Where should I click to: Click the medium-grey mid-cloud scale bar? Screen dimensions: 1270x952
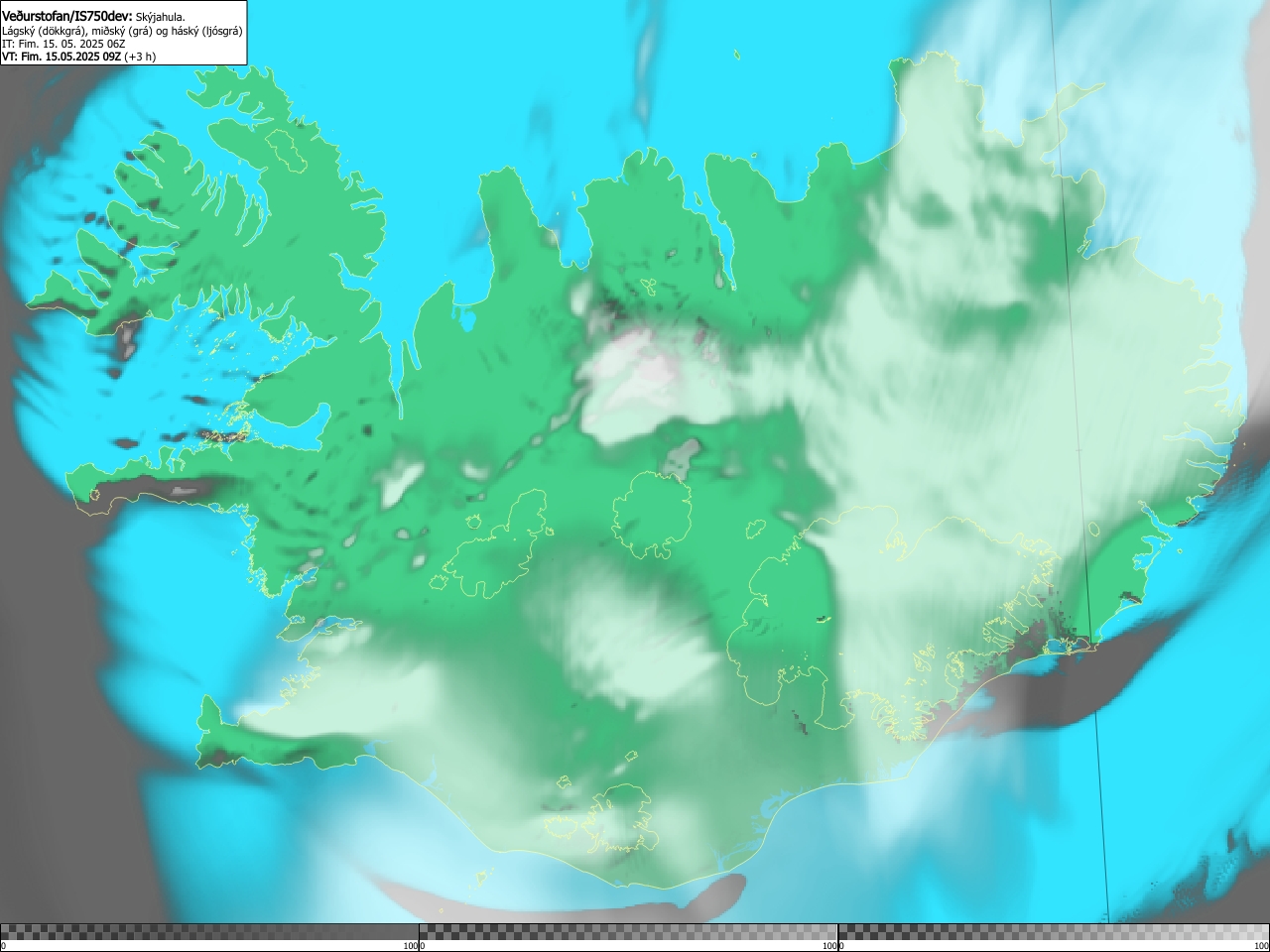[x=628, y=932]
